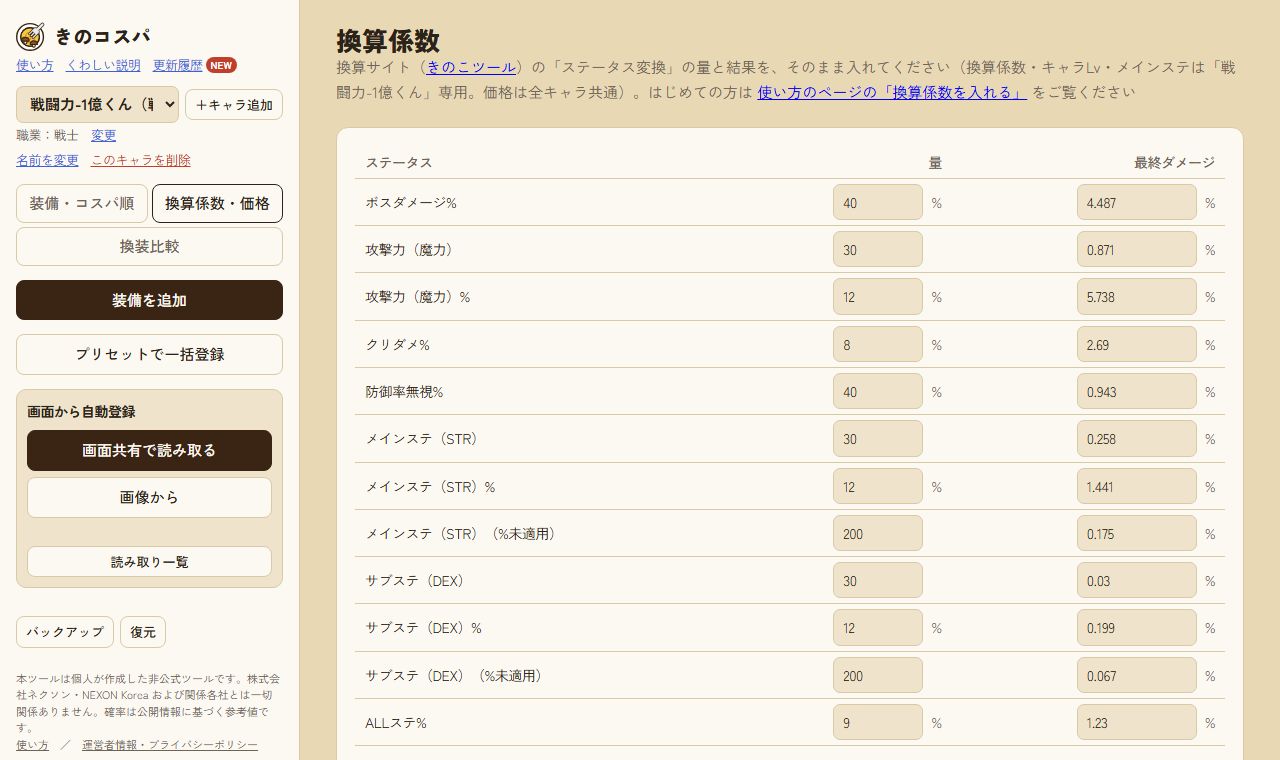Click the NEW badge next to 更新履歴
This screenshot has height=760, width=1280.
click(x=222, y=65)
